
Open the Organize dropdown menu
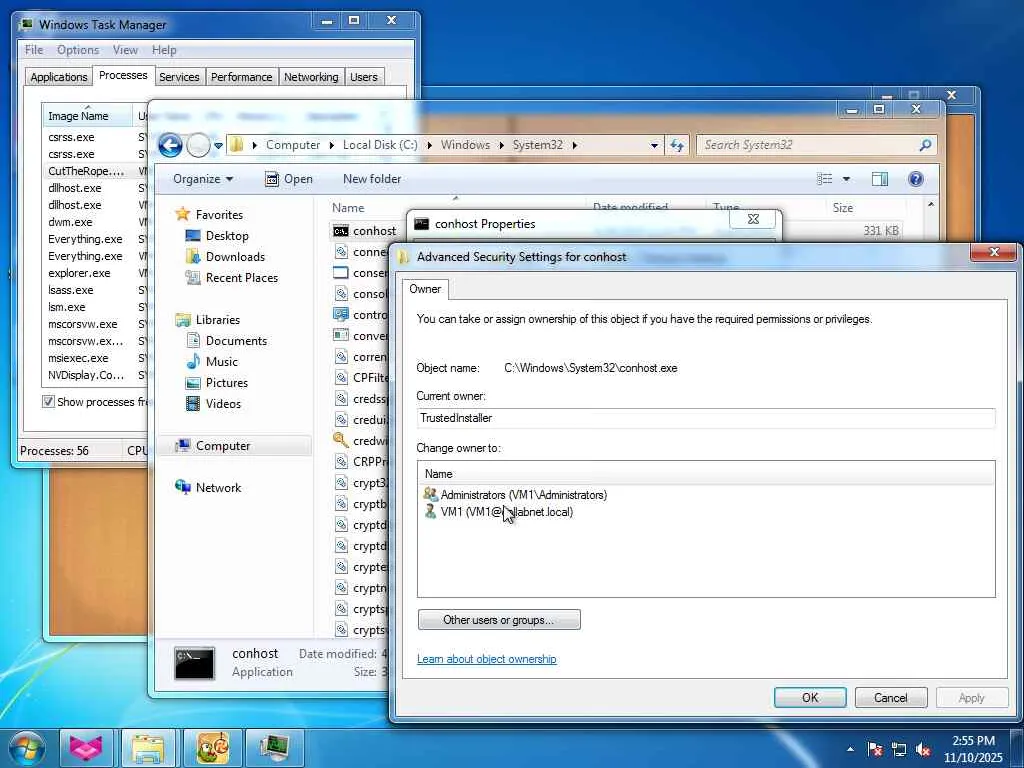coord(202,179)
